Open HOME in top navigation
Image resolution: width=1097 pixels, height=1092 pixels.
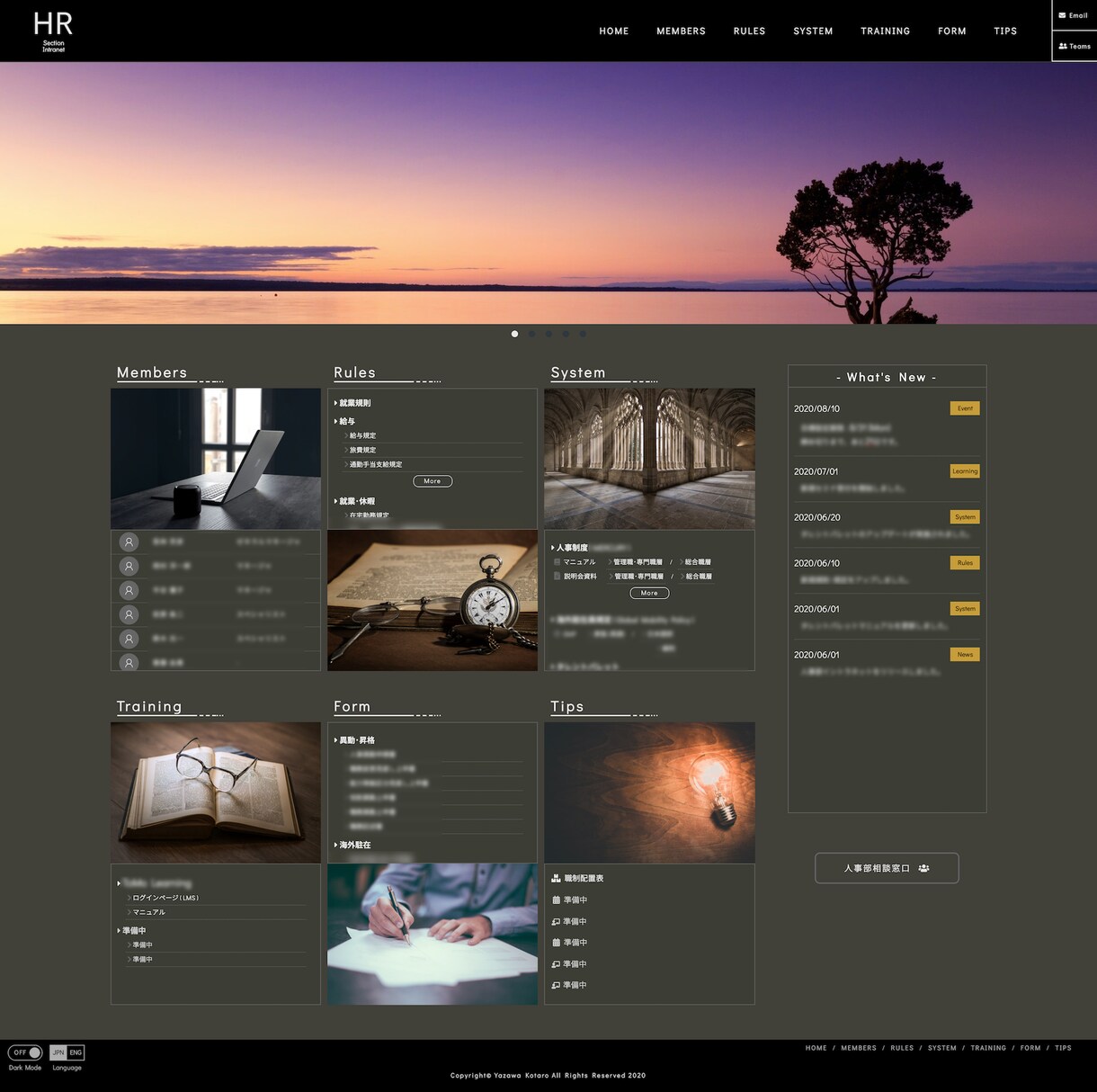614,31
